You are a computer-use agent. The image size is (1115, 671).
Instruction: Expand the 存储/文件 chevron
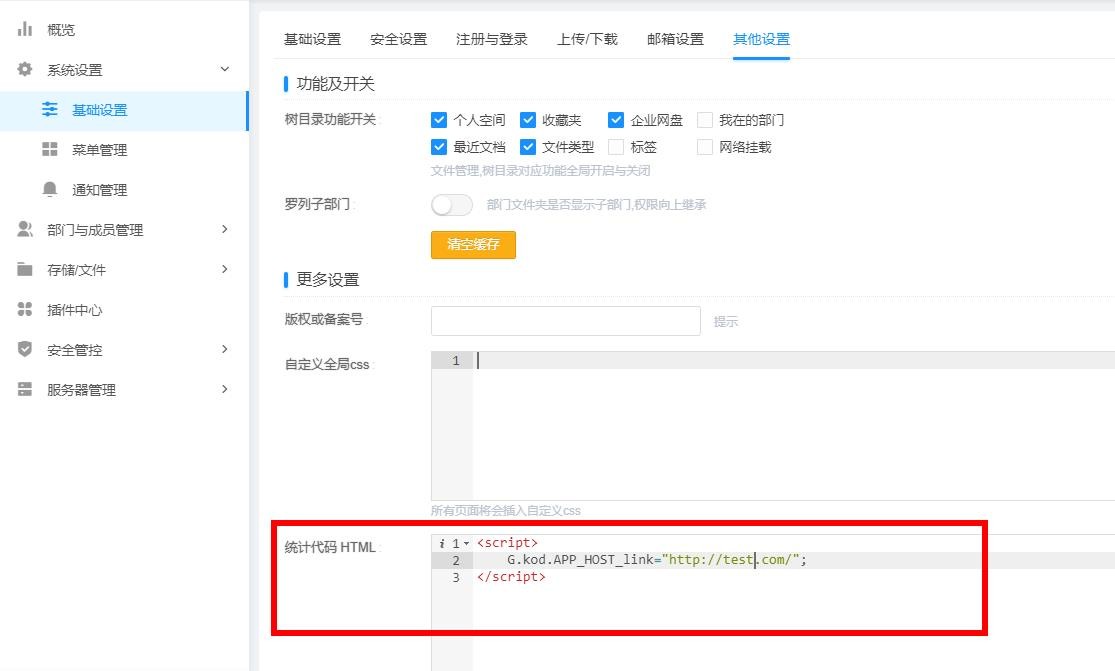225,269
